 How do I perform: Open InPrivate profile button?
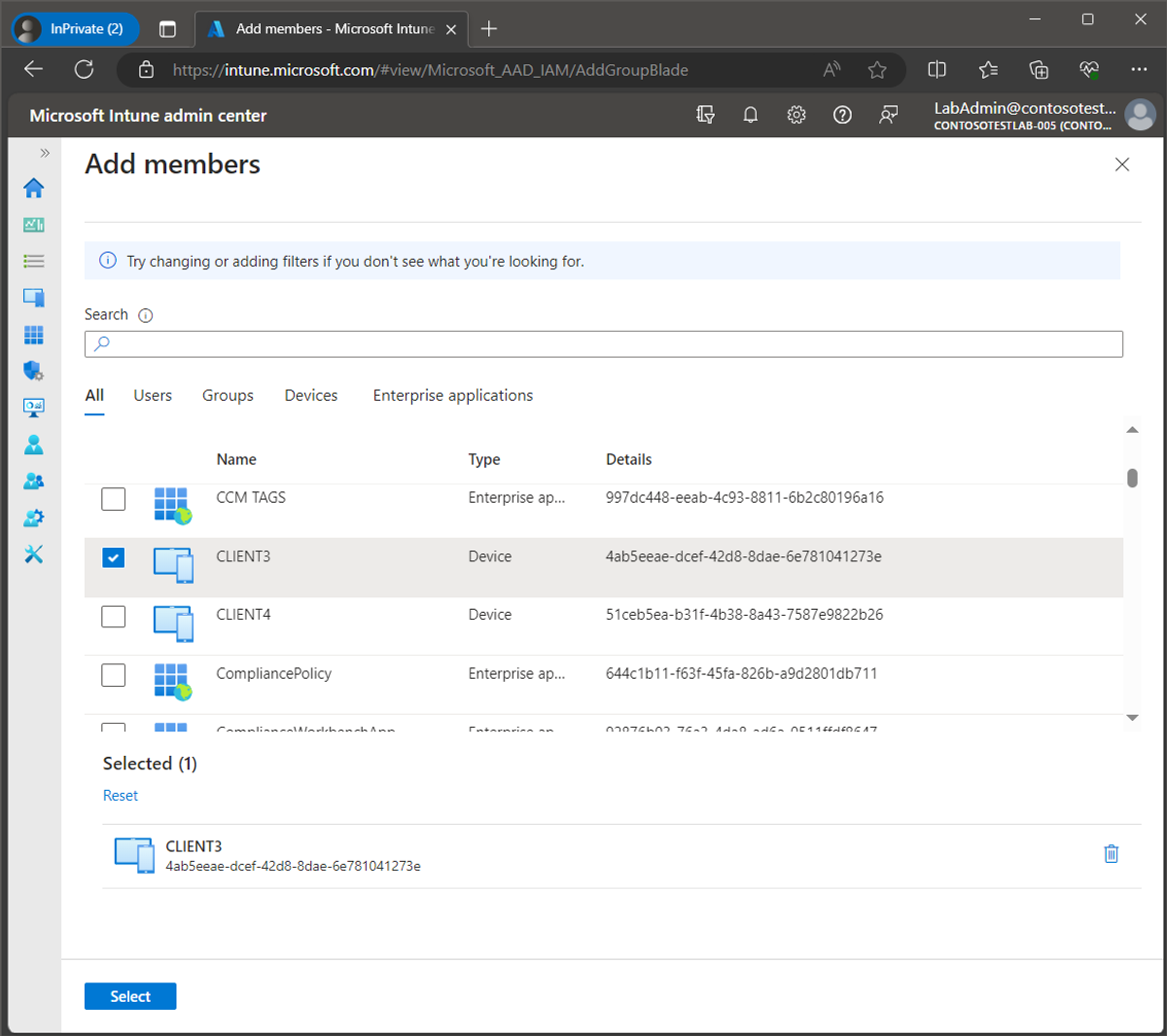click(x=76, y=29)
